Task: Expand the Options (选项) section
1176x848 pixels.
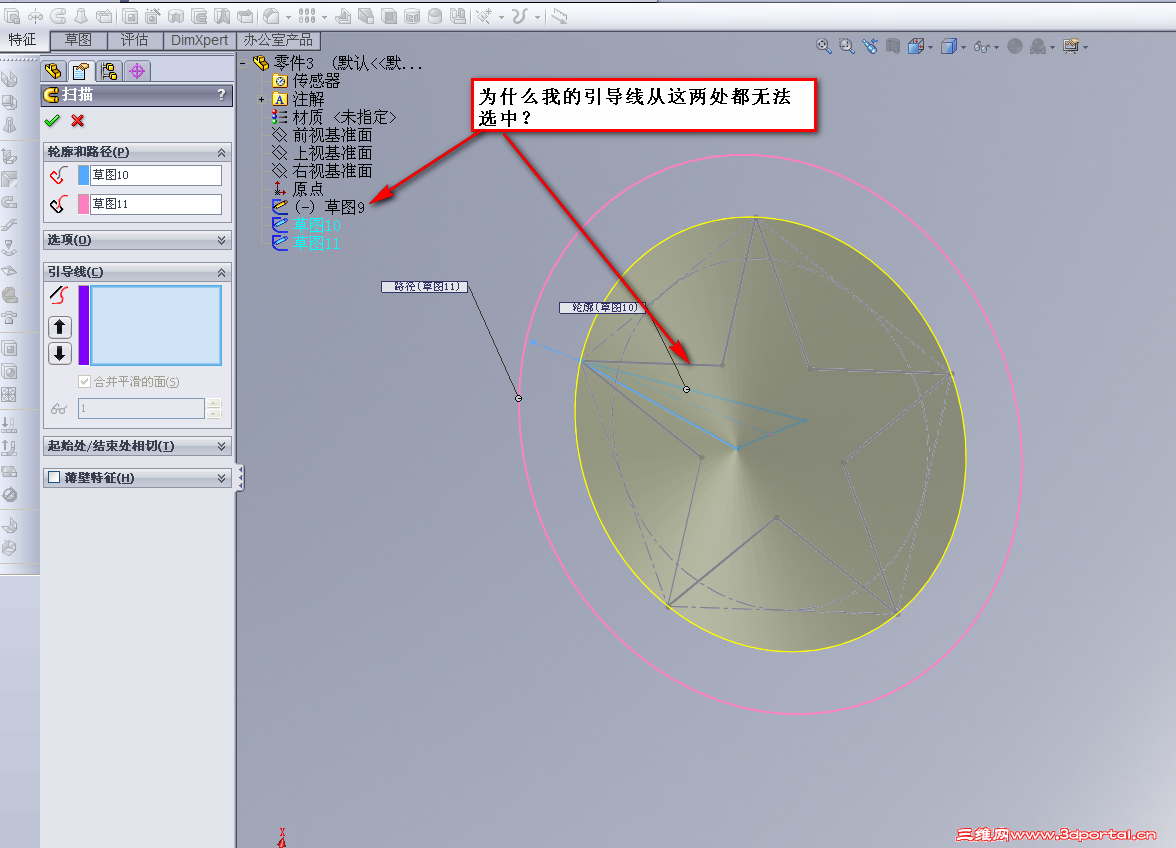Action: coord(221,240)
